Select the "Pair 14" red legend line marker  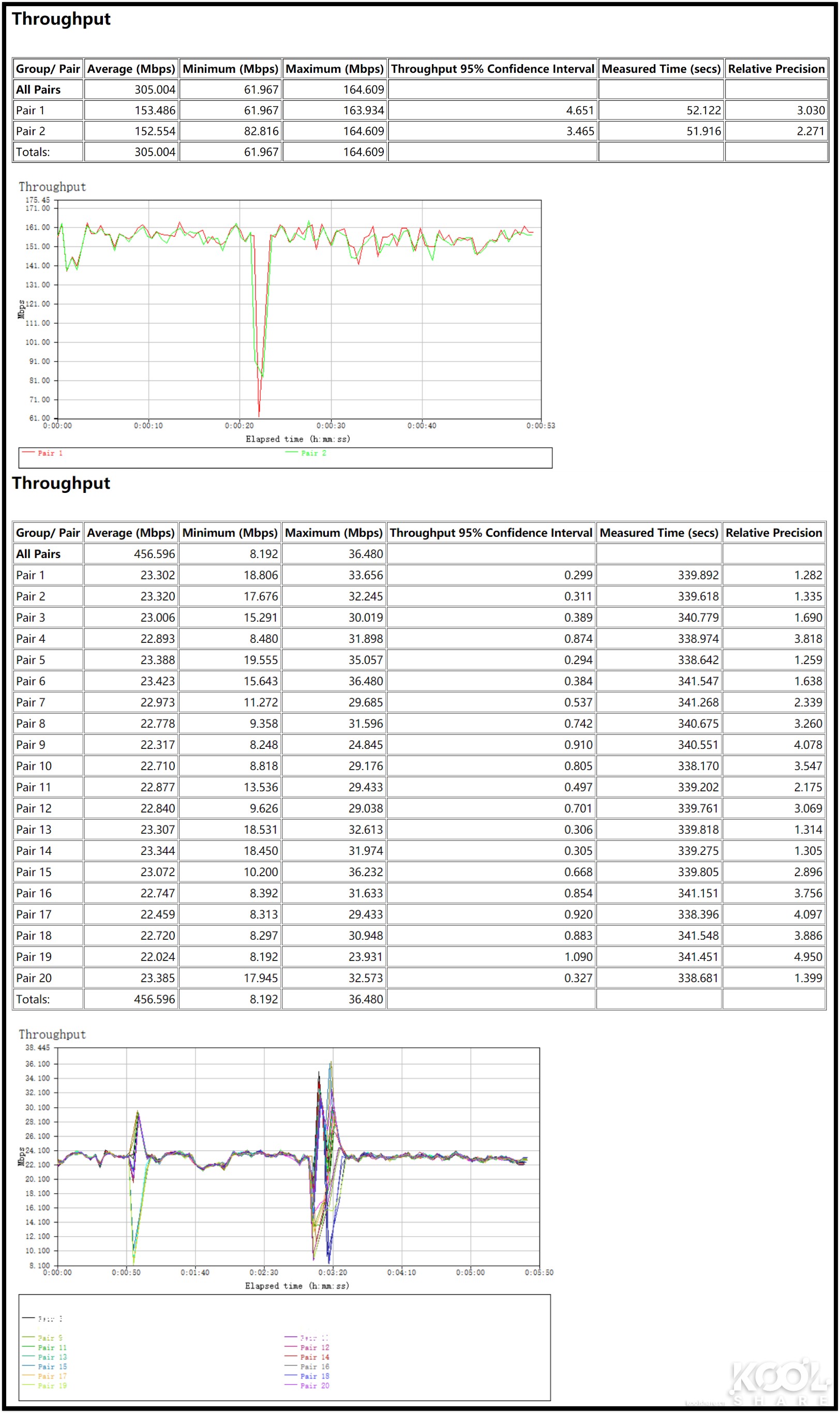point(292,1357)
